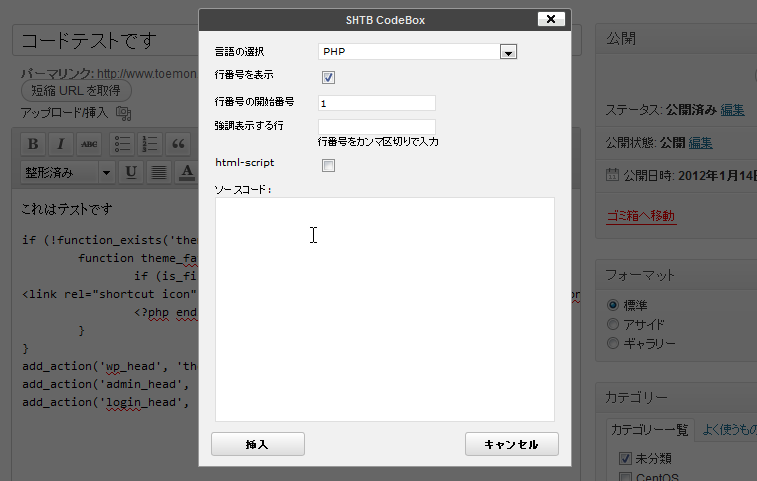757x481 pixels.
Task: Click the add_action('login_head' code line
Action: point(106,402)
